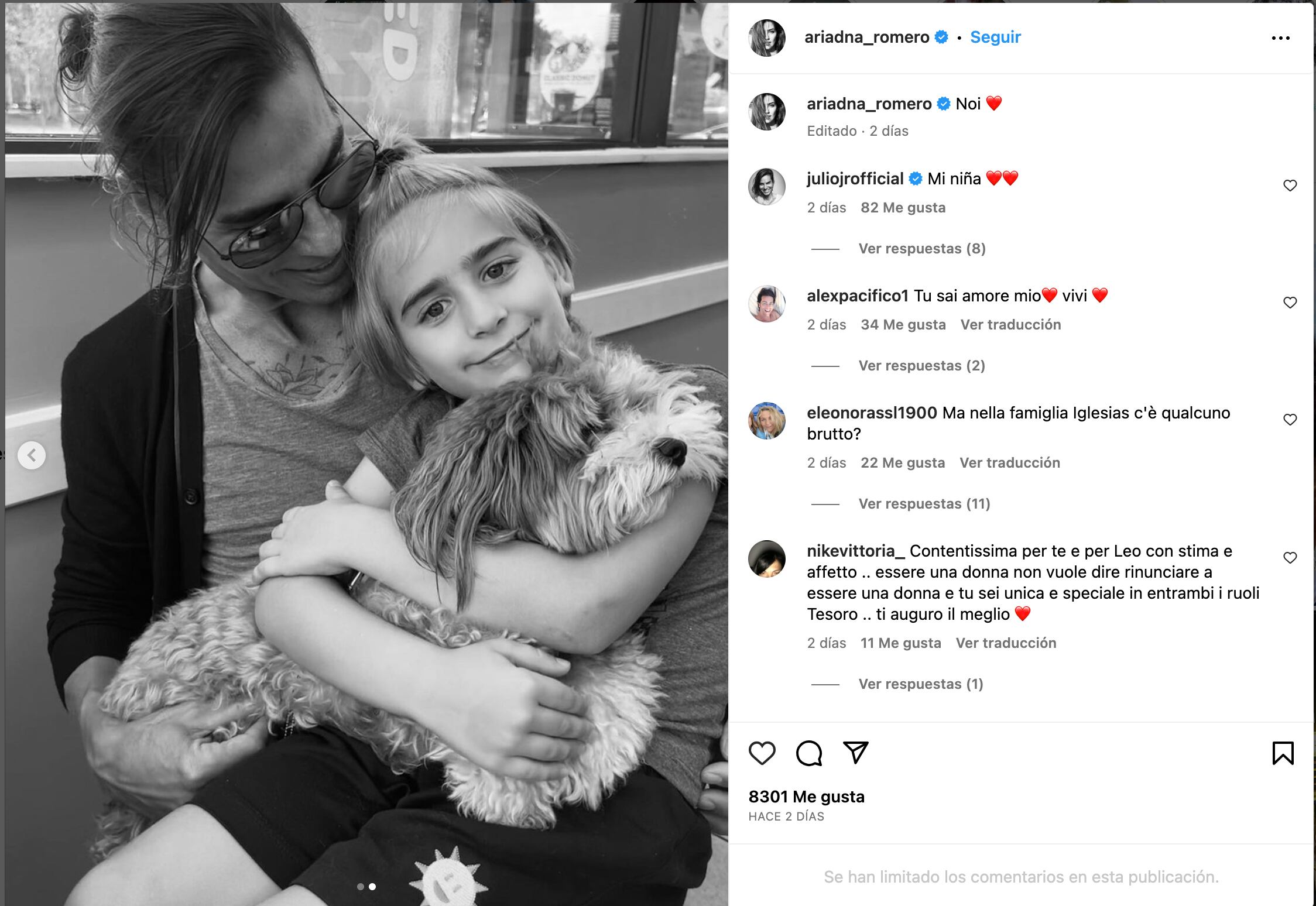Like eleonorassl1900's comment
Image resolution: width=1316 pixels, height=906 pixels.
[1290, 420]
